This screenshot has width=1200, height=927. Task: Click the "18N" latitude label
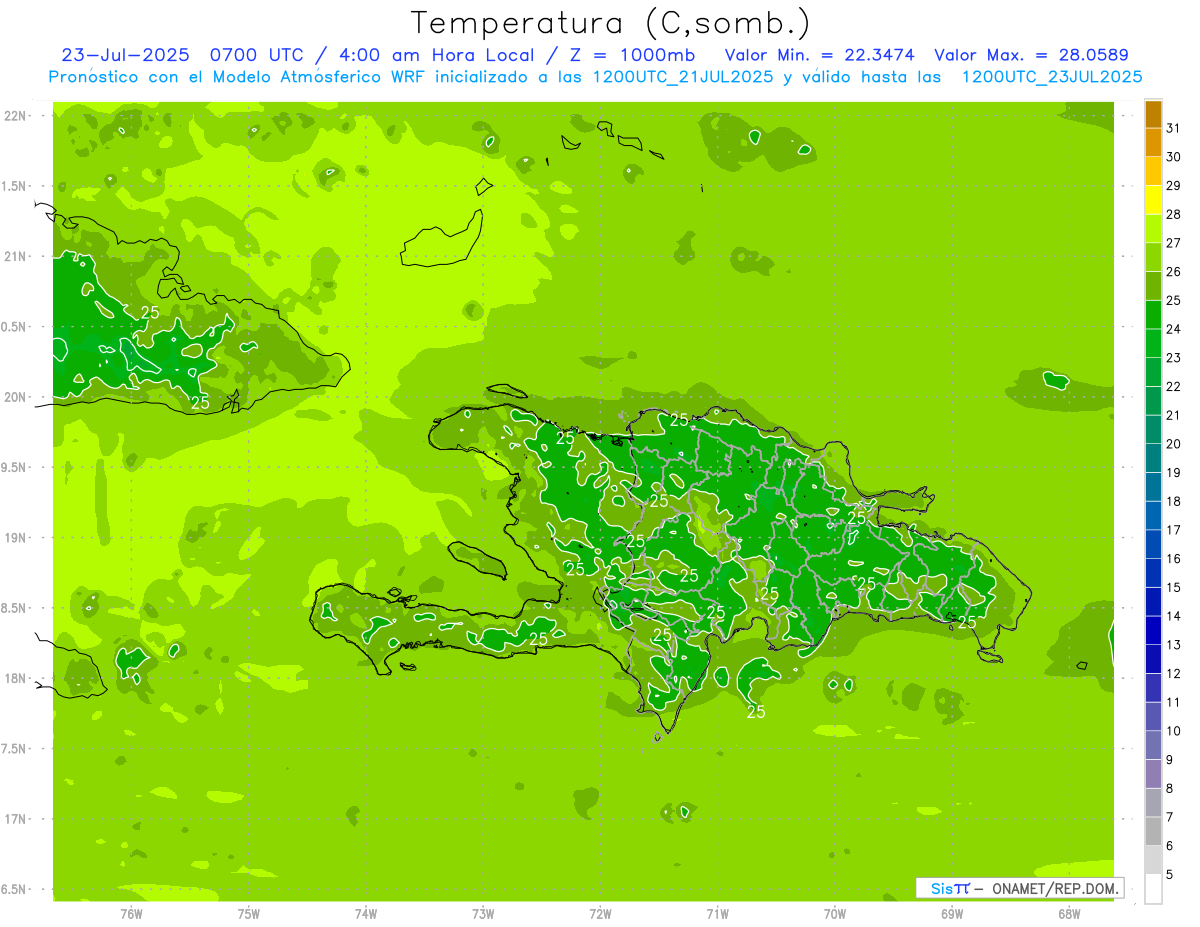[16, 678]
